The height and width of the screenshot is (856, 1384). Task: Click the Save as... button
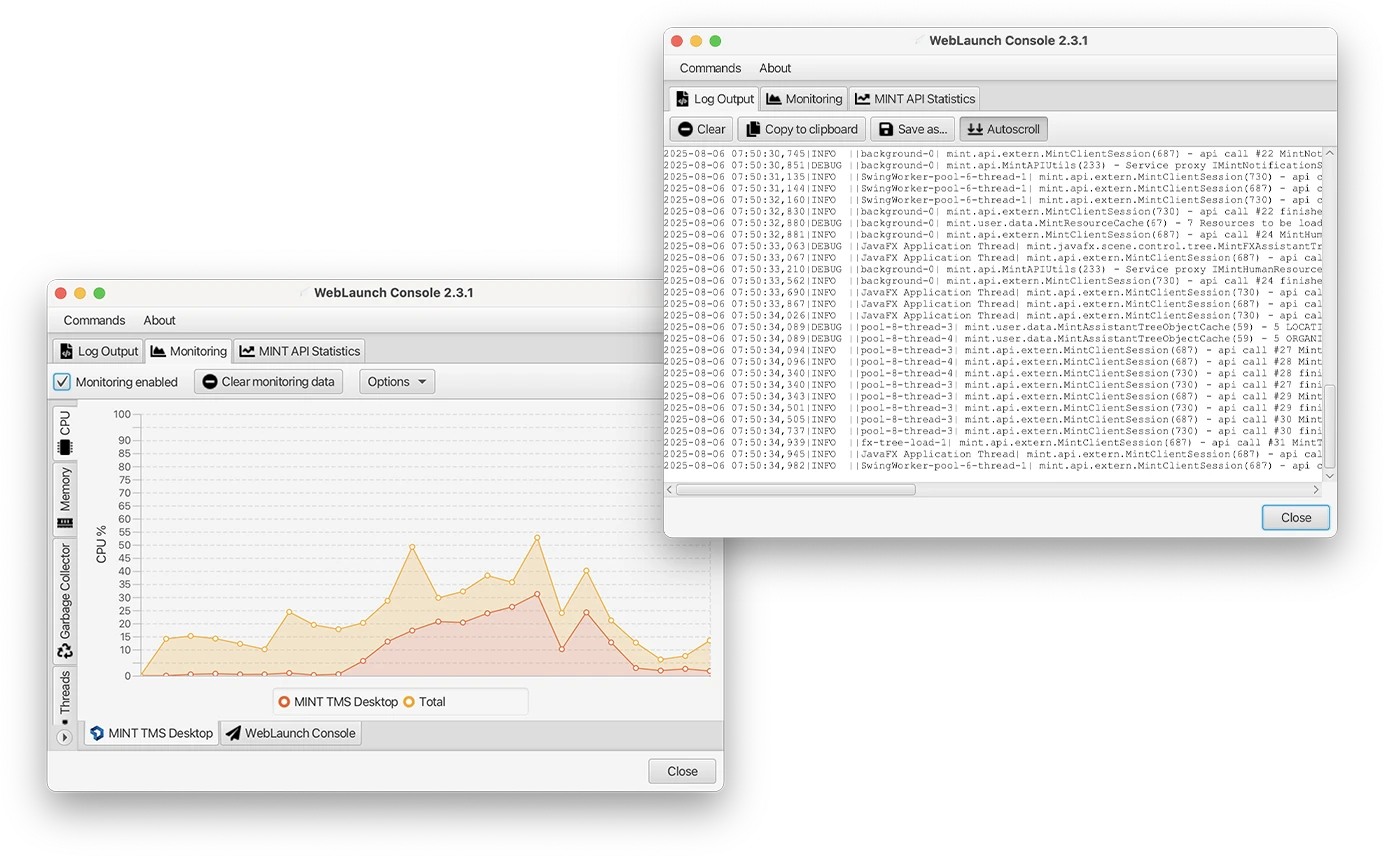[x=912, y=129]
